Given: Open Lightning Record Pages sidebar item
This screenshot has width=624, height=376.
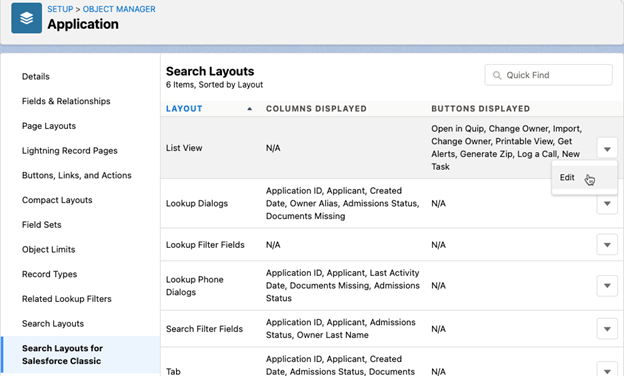Looking at the screenshot, I should [x=70, y=150].
